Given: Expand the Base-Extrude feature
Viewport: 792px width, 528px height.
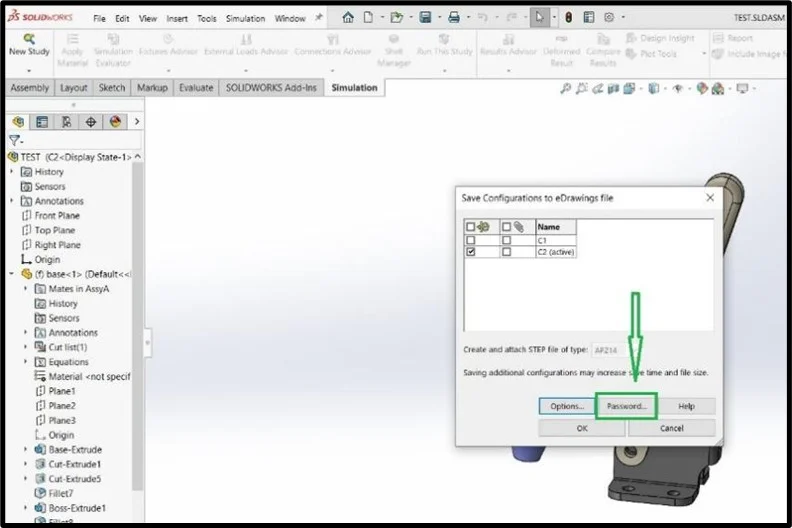Looking at the screenshot, I should [x=26, y=449].
